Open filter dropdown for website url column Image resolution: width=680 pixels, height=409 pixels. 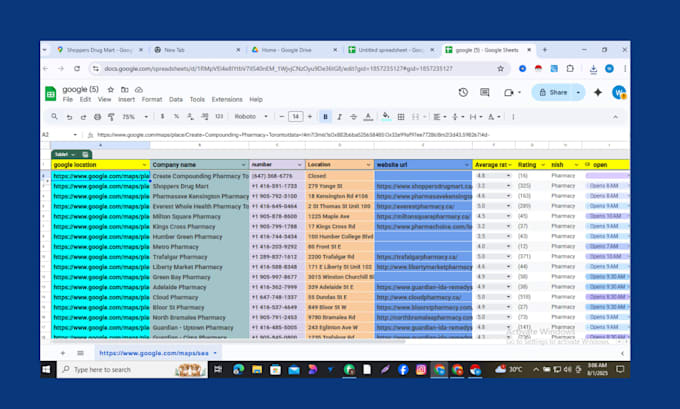point(467,165)
